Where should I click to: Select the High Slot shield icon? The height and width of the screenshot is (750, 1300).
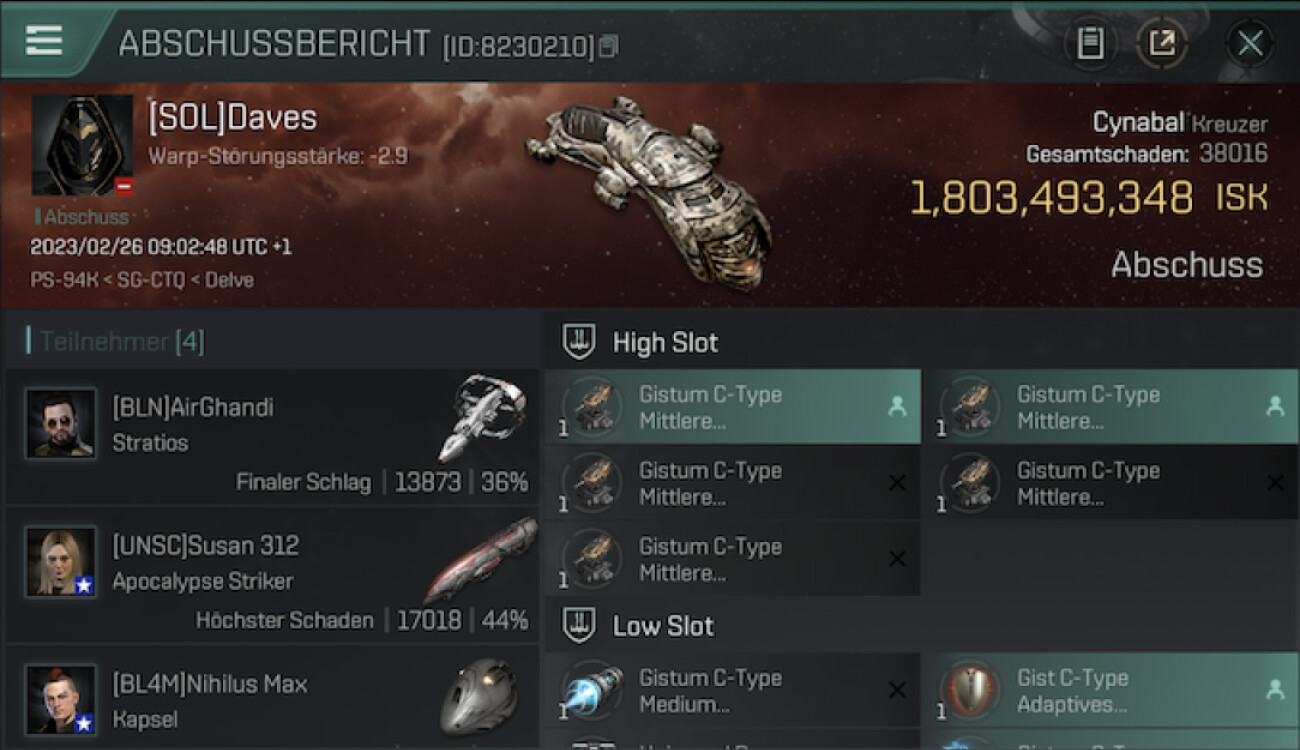click(579, 342)
